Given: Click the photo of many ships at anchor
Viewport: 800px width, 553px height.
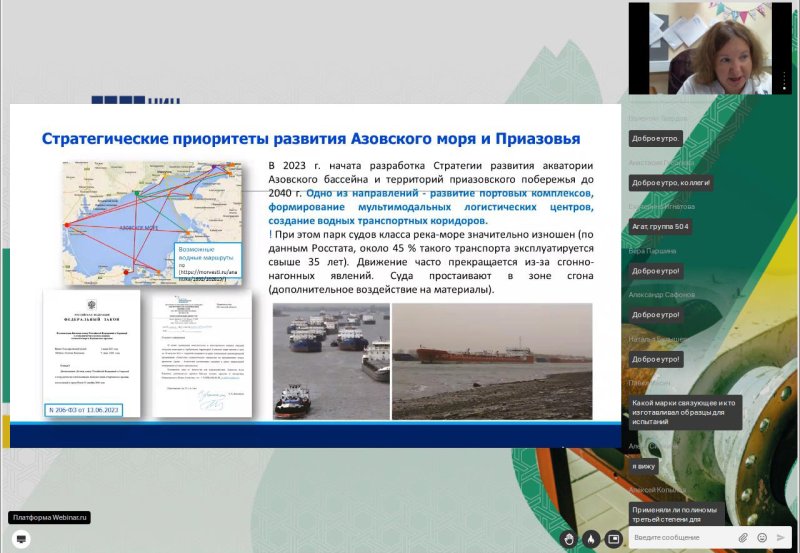Looking at the screenshot, I should pyautogui.click(x=331, y=361).
